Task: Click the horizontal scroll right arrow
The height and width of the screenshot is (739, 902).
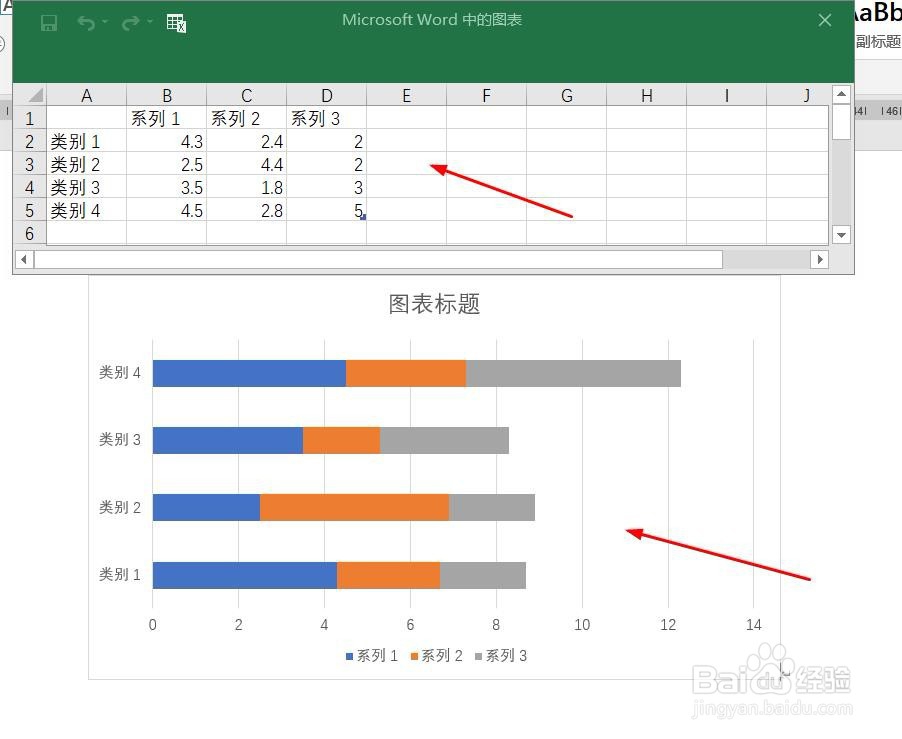Action: tap(820, 259)
